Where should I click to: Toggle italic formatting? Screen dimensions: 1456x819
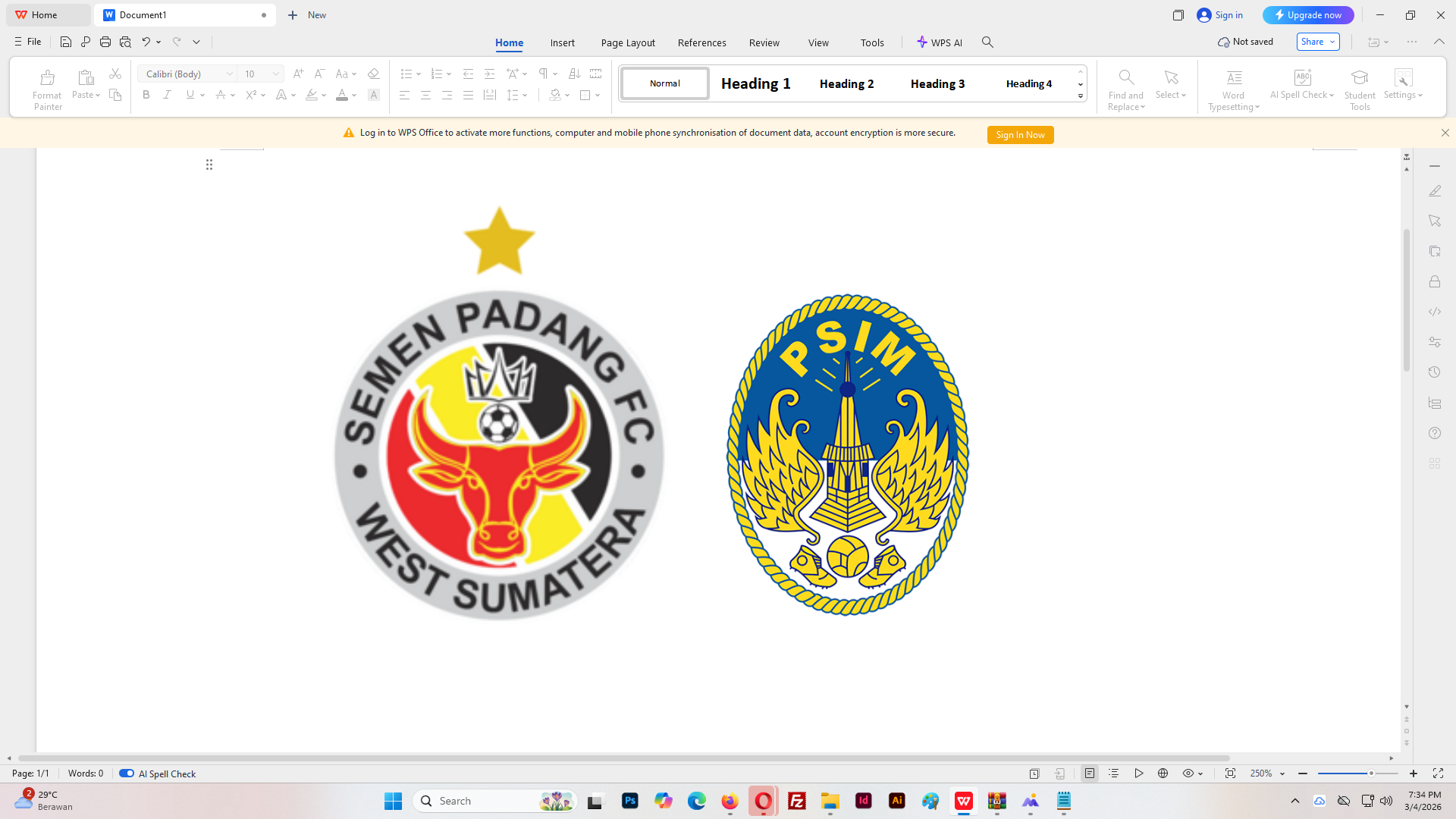point(168,95)
